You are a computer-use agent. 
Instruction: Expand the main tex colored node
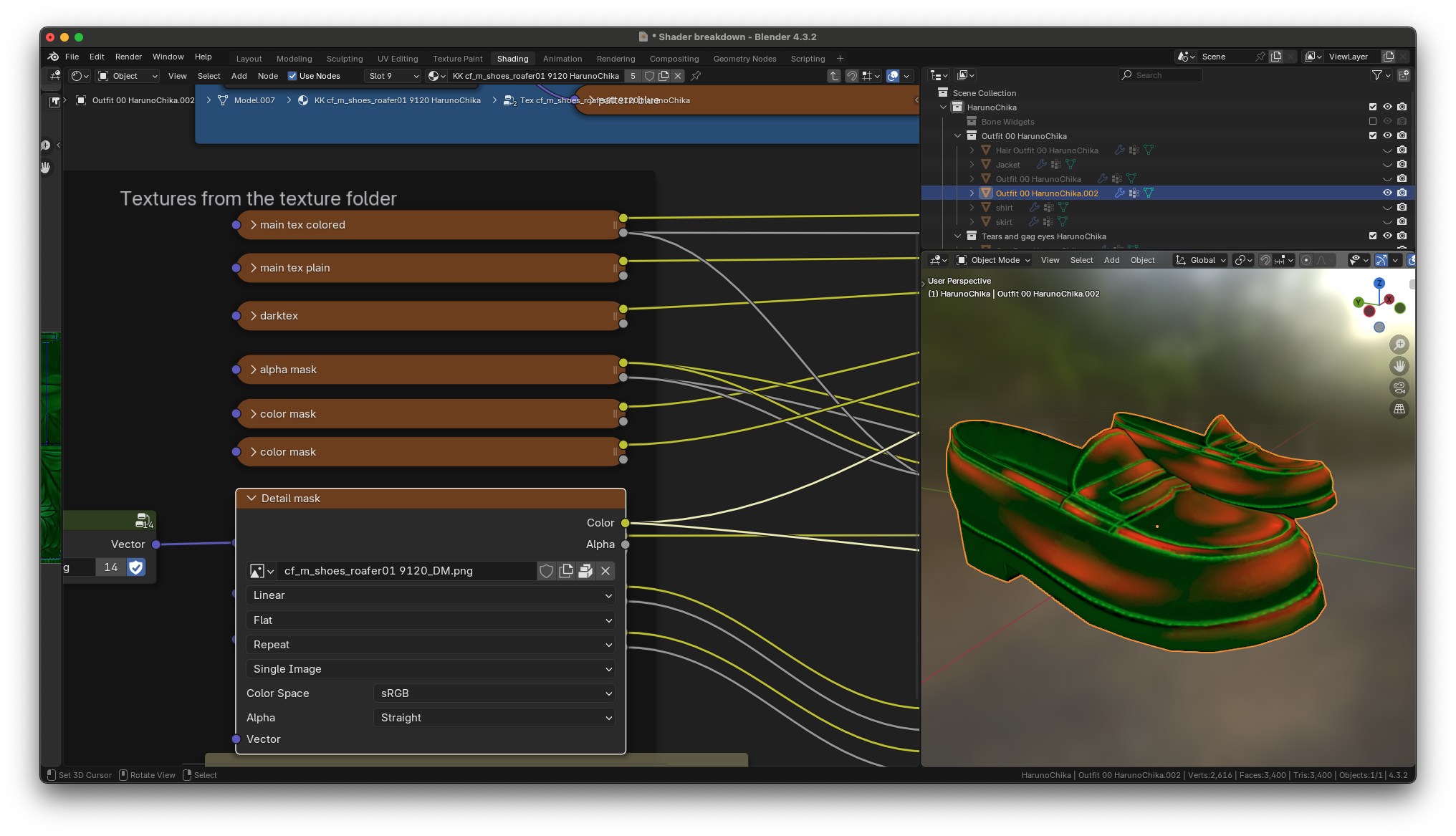point(253,225)
